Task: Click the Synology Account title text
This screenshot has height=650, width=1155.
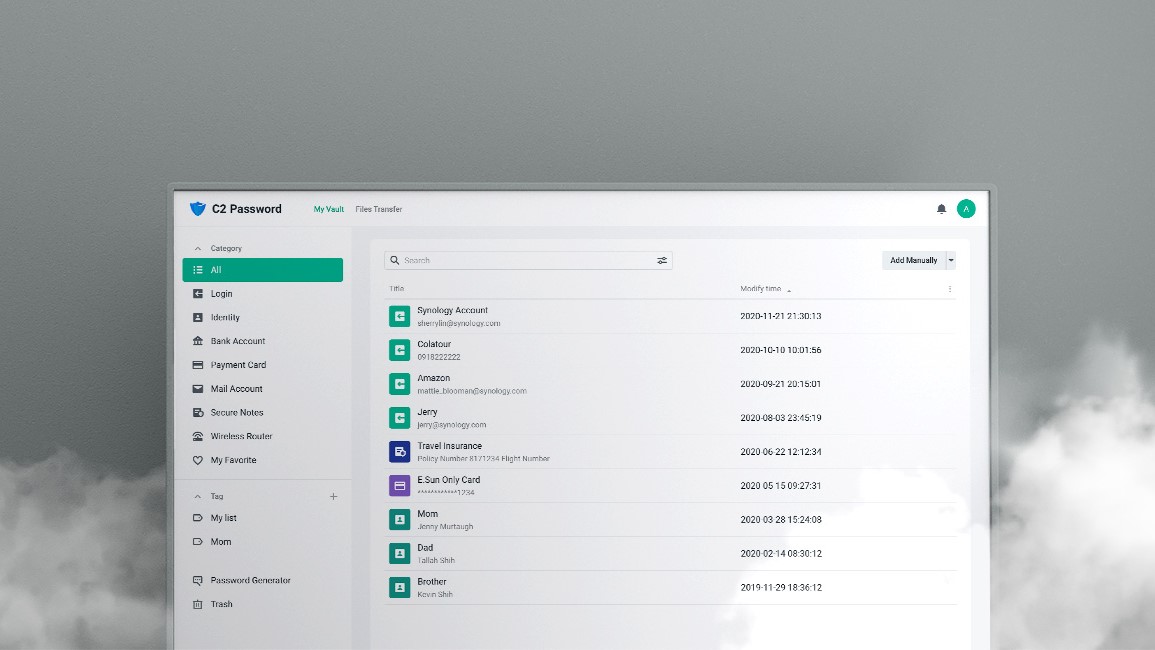Action: click(452, 310)
